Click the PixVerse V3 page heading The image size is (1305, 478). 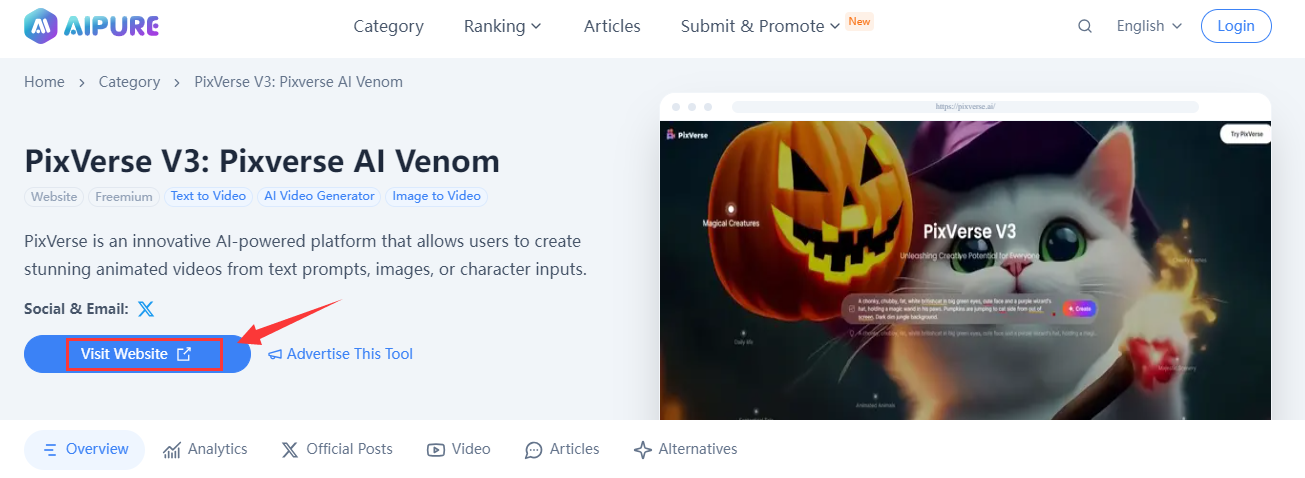(x=262, y=161)
